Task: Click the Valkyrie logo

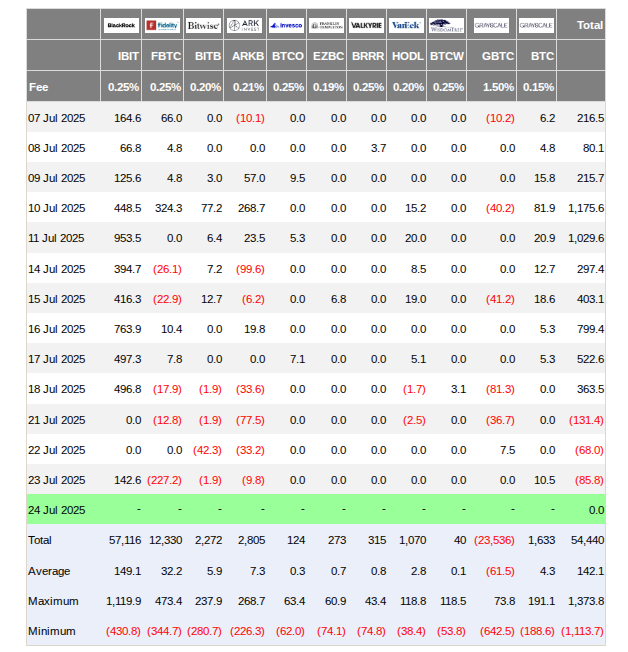Action: point(366,25)
